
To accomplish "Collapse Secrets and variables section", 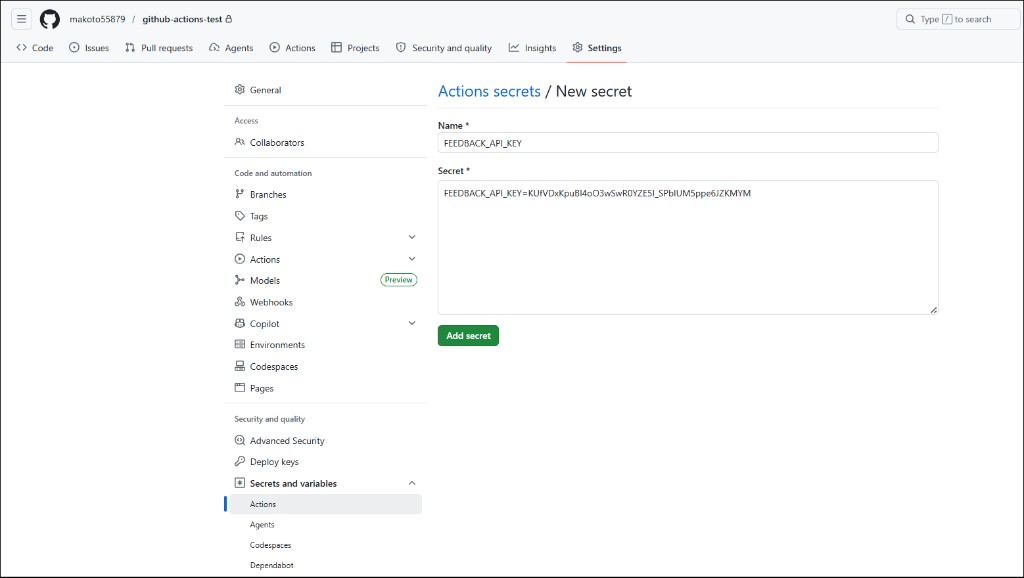I will [412, 483].
